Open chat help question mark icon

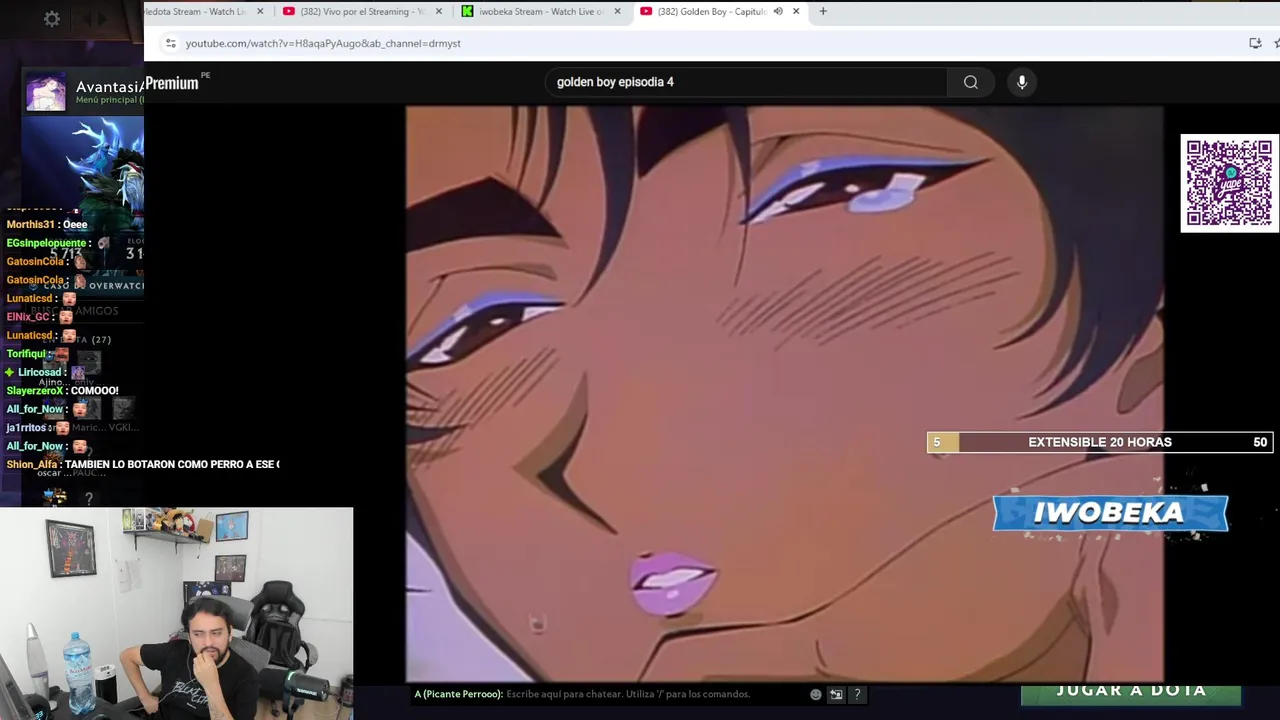[x=857, y=694]
